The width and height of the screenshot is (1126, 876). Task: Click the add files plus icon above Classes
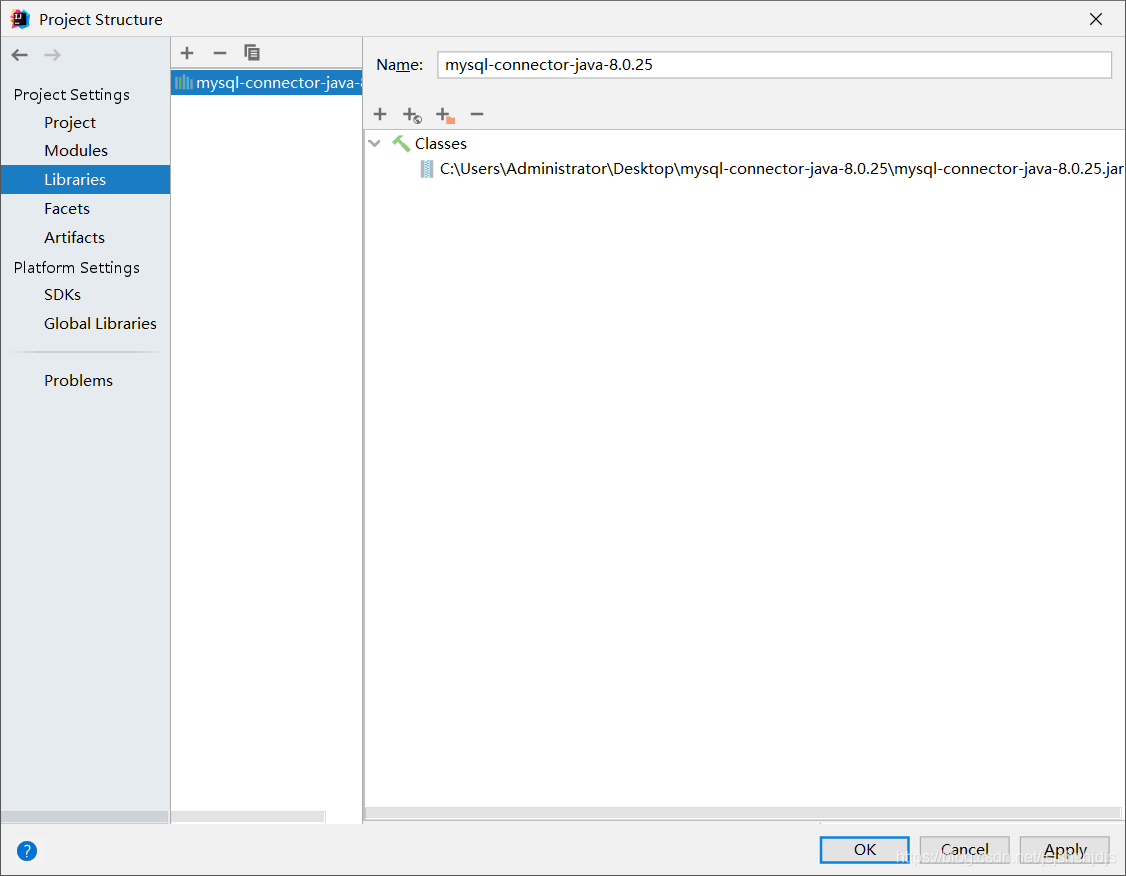click(380, 114)
